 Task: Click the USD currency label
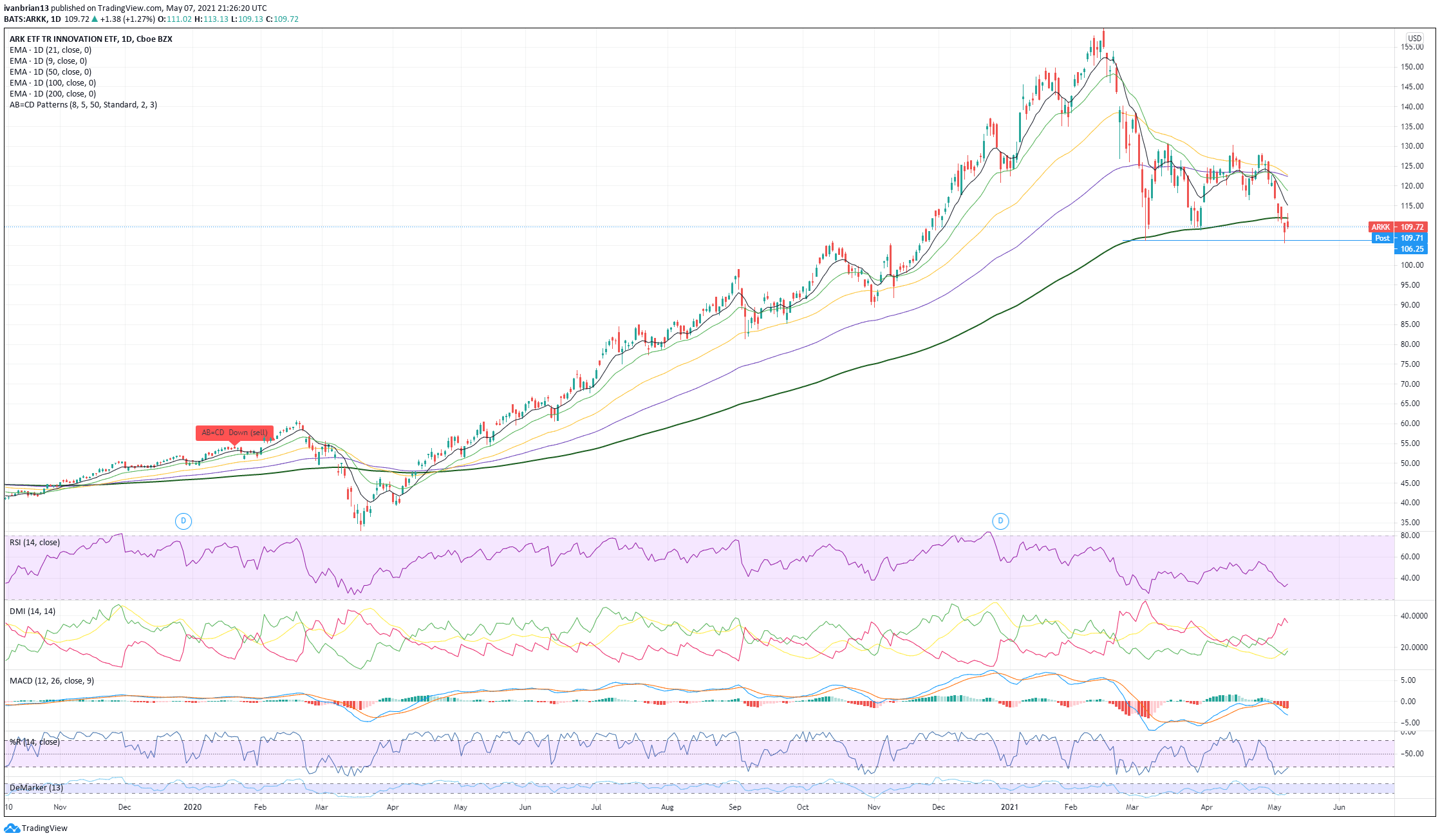[x=1415, y=38]
